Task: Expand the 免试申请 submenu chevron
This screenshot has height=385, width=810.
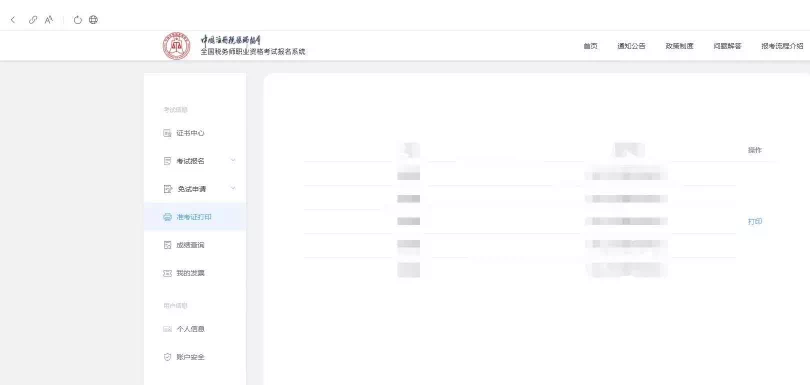Action: [233, 189]
